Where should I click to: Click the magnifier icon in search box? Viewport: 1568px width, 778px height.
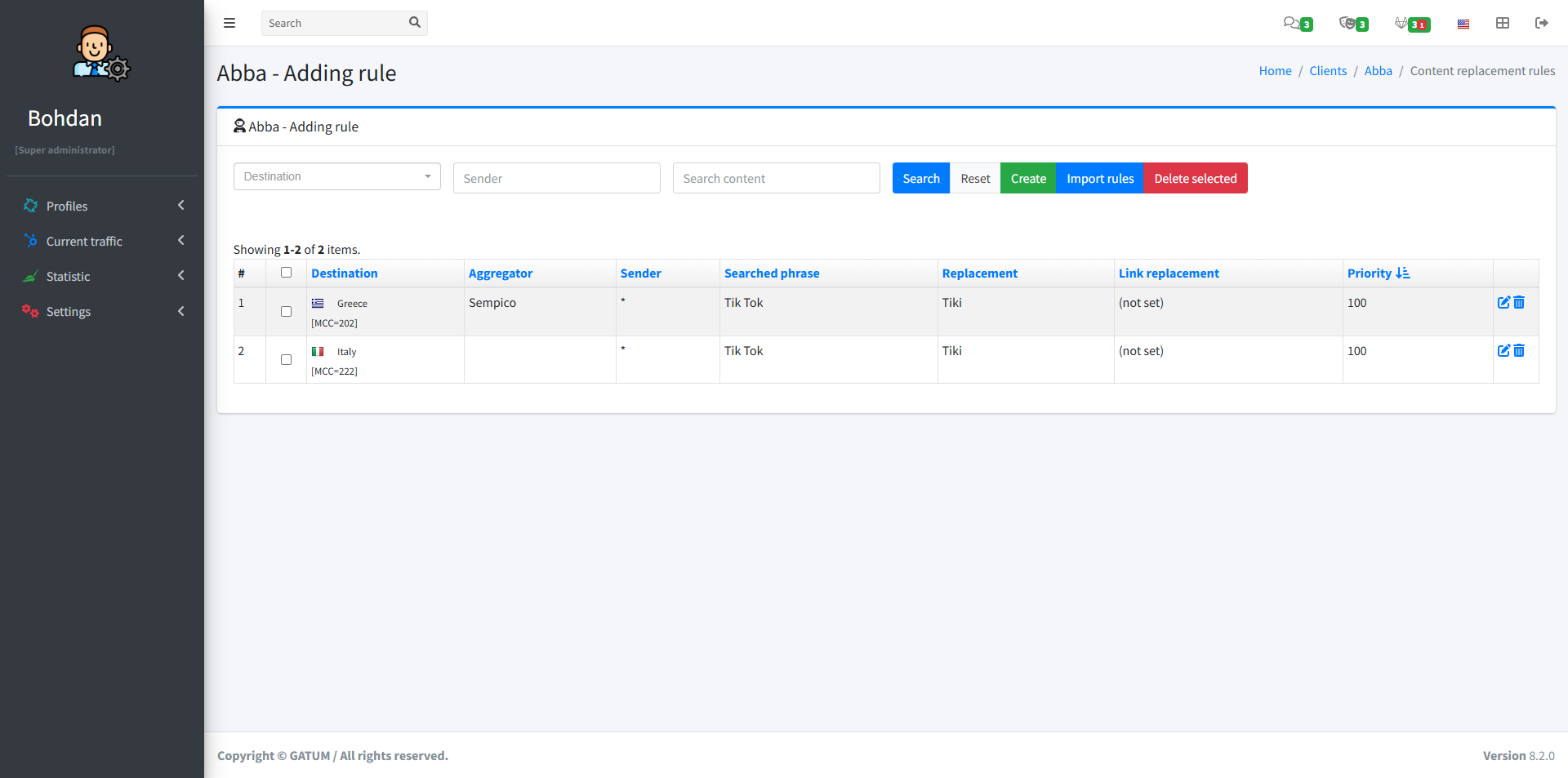[414, 23]
